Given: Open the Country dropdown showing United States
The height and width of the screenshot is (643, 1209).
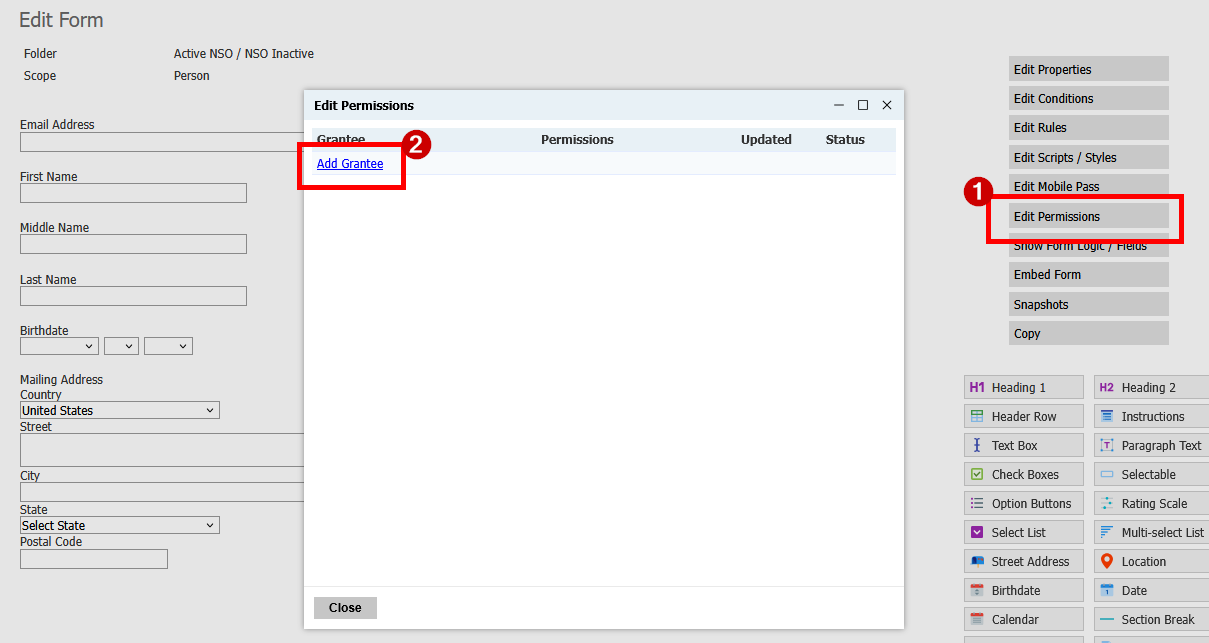Looking at the screenshot, I should [x=120, y=410].
